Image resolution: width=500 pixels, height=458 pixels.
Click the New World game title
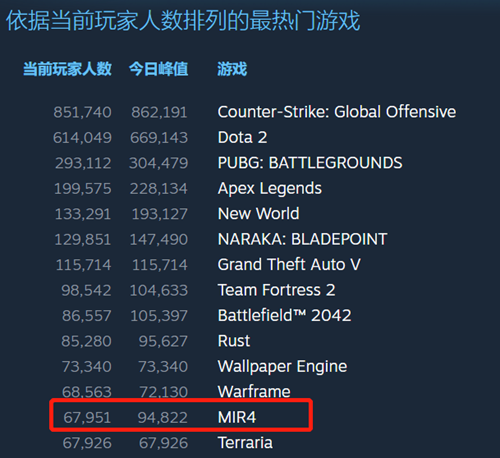pyautogui.click(x=258, y=214)
